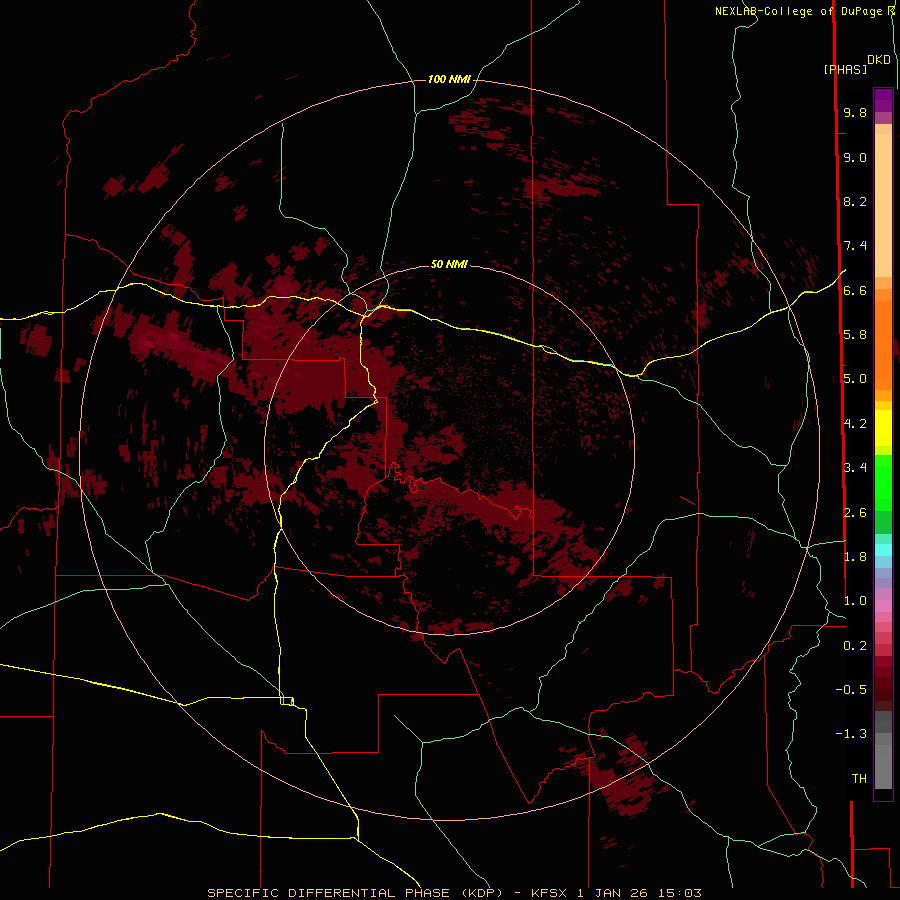Click the 1.8 scale value
900x900 pixels.
855,557
